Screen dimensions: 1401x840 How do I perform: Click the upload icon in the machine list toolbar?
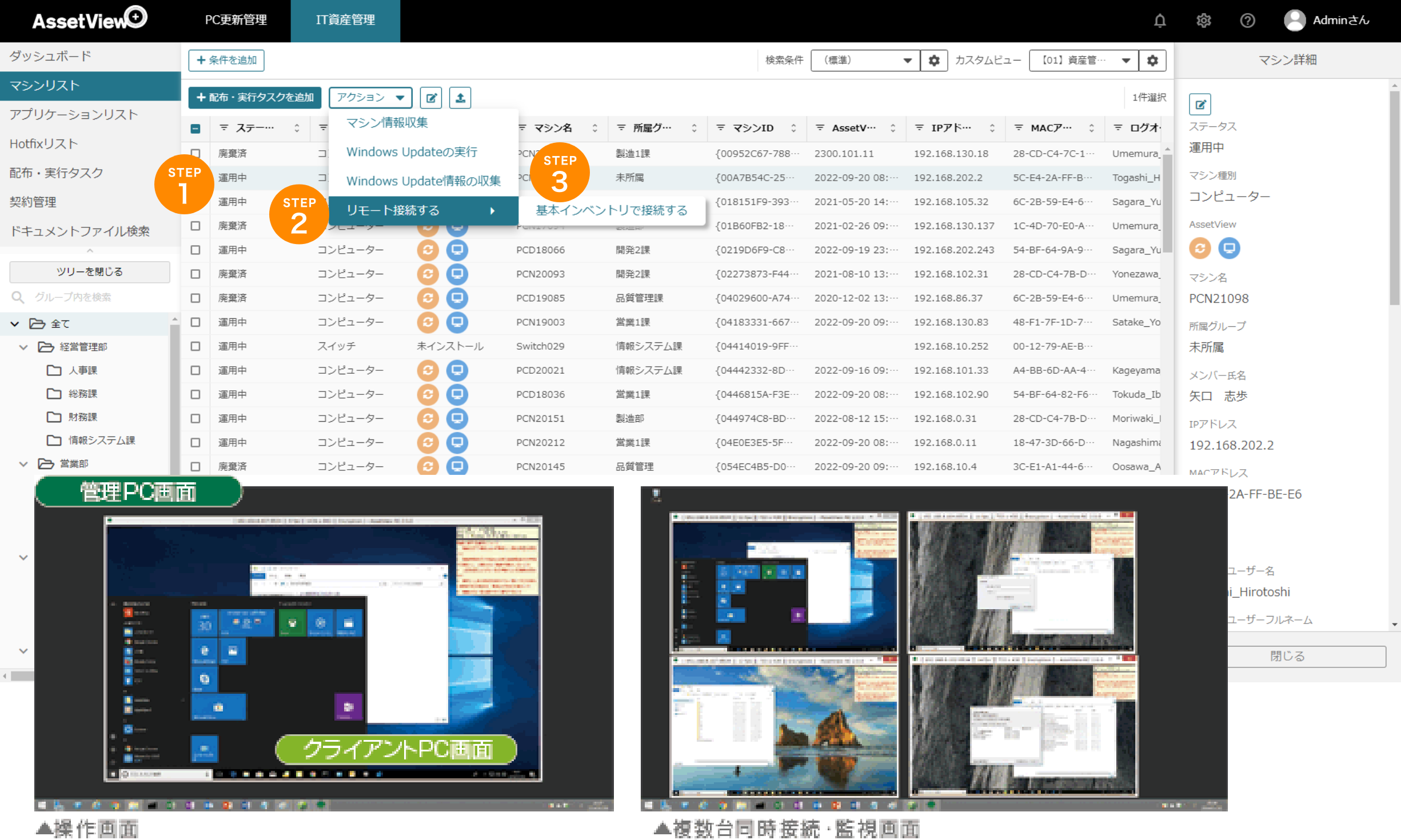point(460,97)
